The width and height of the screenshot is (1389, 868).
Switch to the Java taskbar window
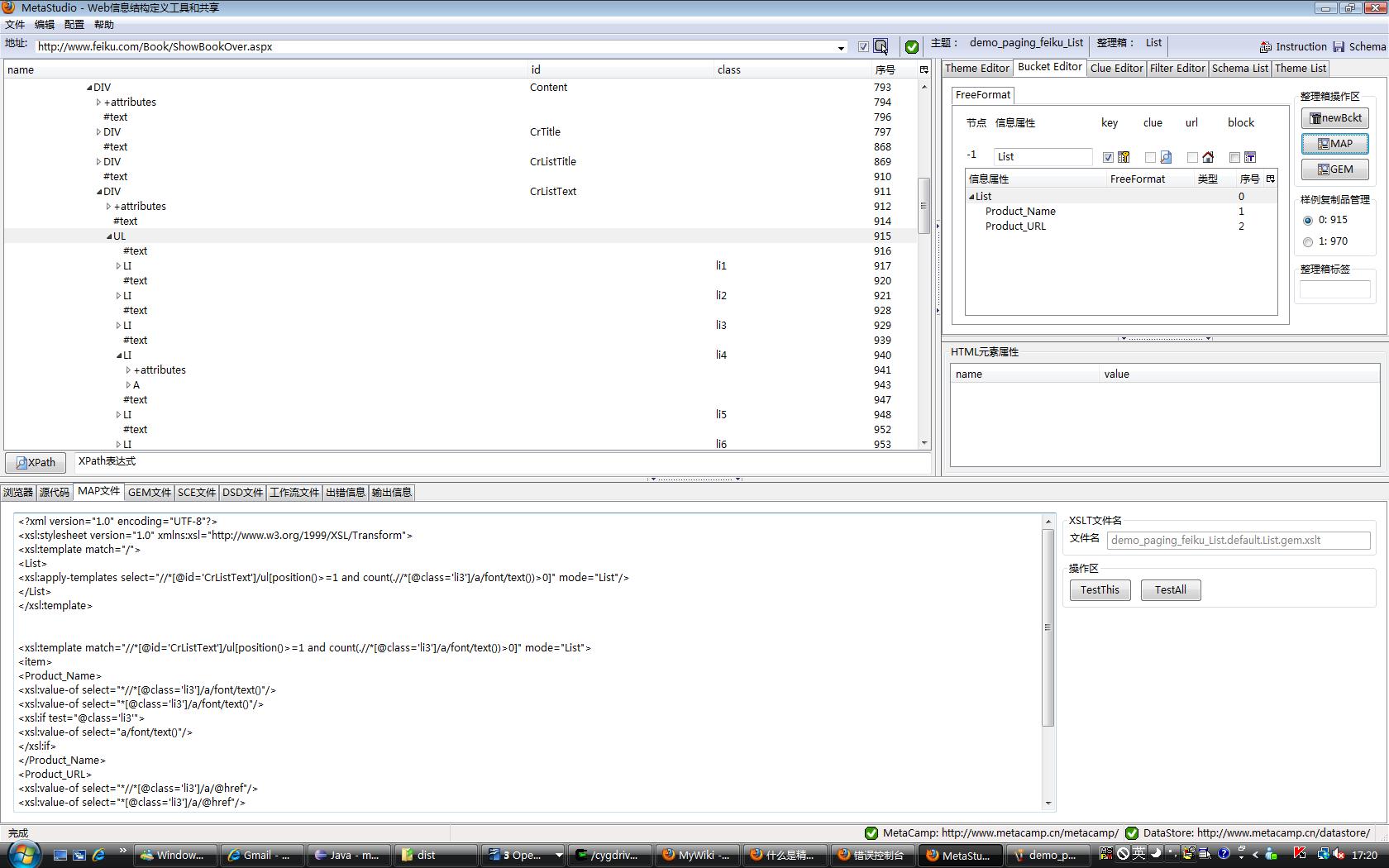[348, 855]
